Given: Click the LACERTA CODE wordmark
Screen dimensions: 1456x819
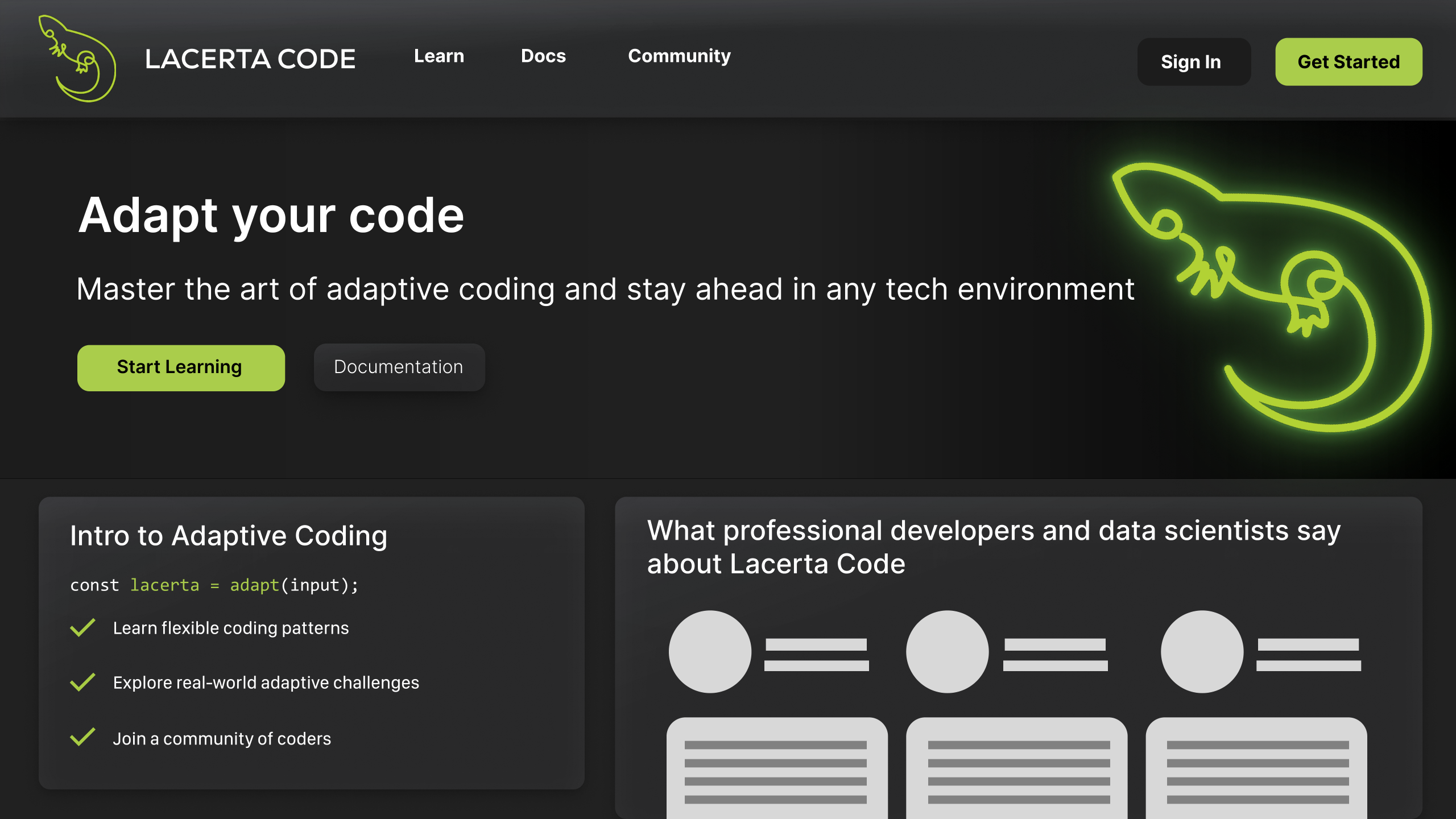Looking at the screenshot, I should tap(250, 59).
